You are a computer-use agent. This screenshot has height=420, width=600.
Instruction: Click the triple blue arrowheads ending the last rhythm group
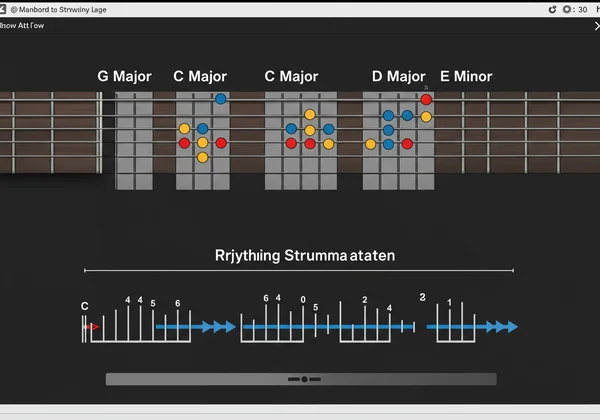[502, 327]
